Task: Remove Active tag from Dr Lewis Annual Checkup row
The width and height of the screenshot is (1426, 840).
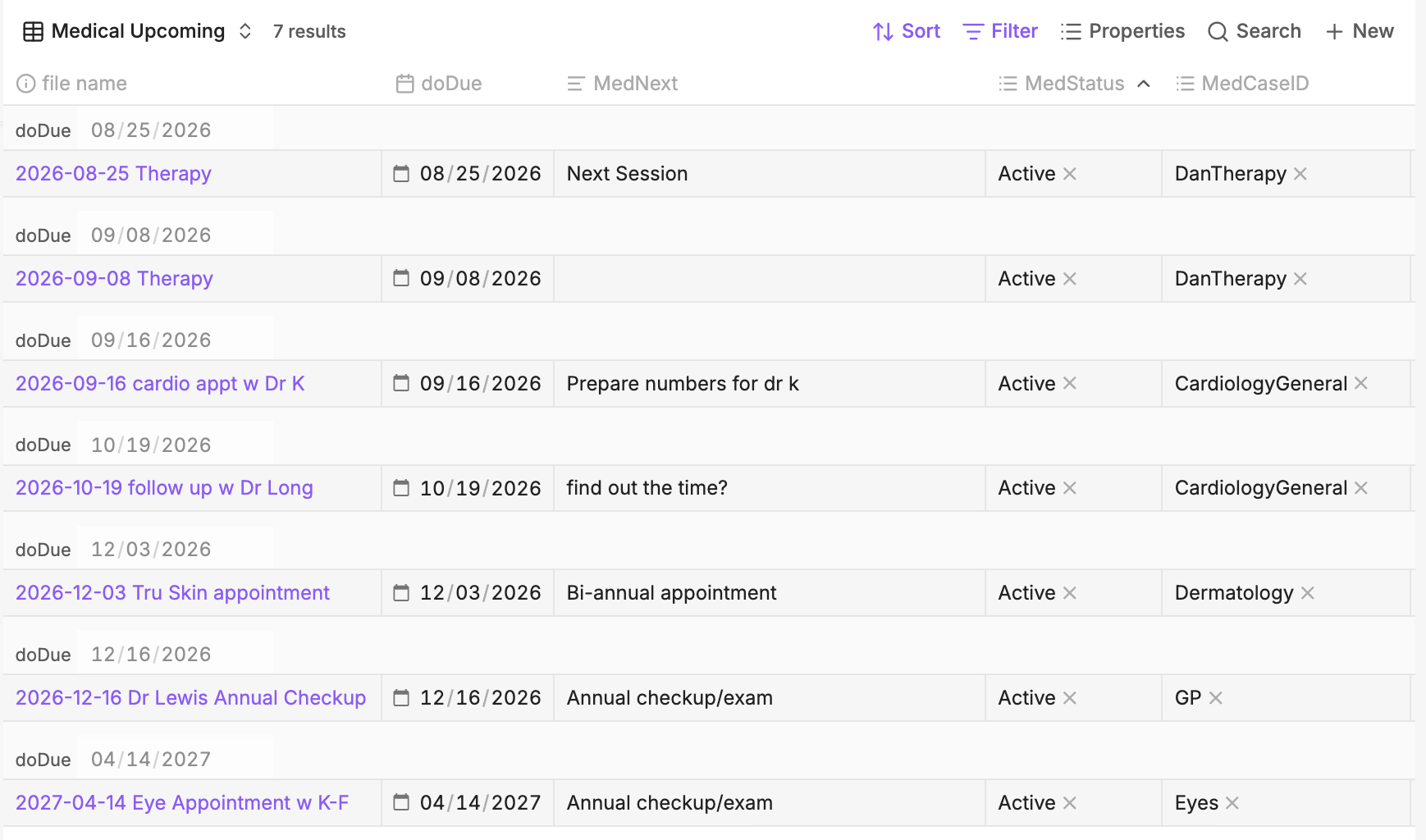Action: pyautogui.click(x=1070, y=698)
